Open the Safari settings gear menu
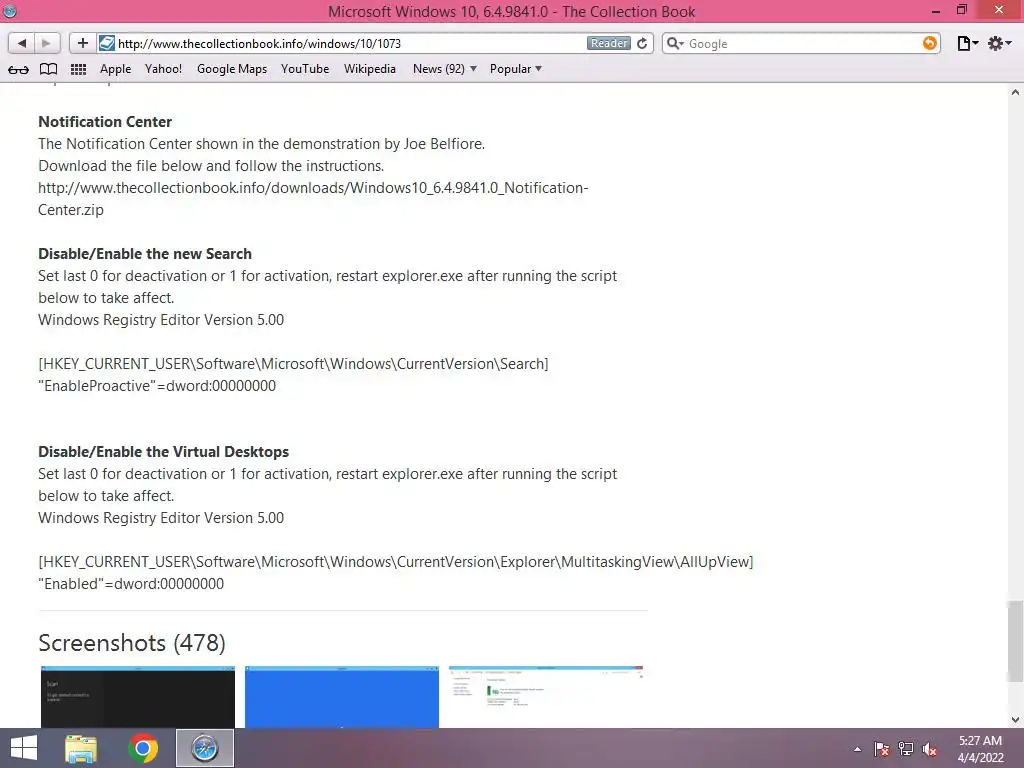 click(x=999, y=43)
